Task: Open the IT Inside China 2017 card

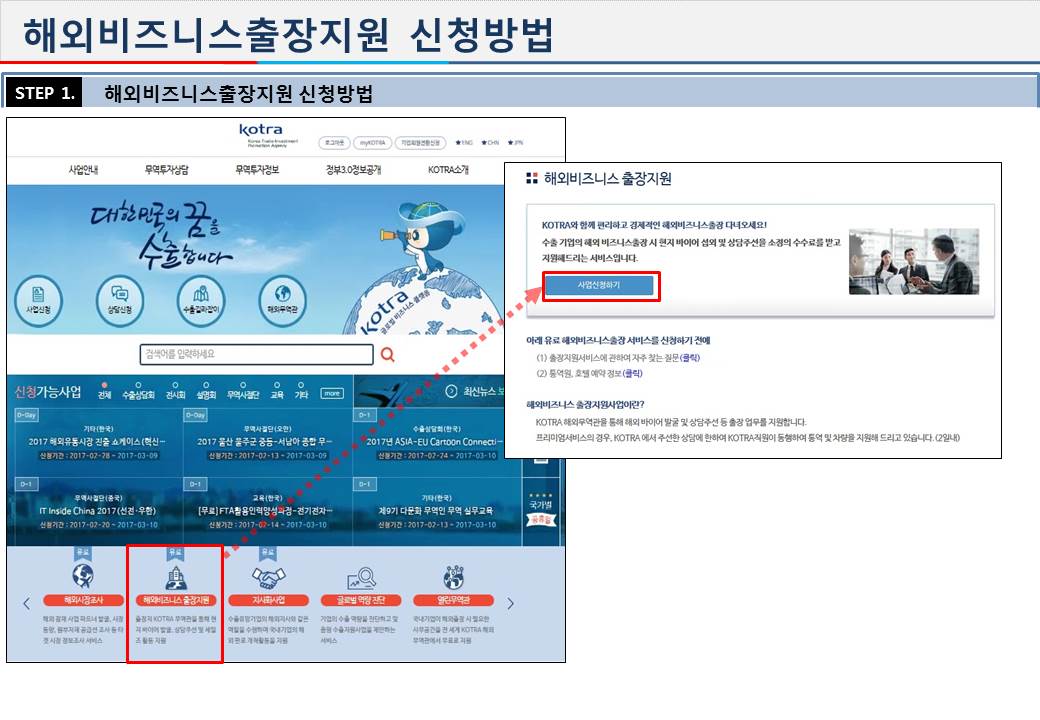Action: coord(98,511)
